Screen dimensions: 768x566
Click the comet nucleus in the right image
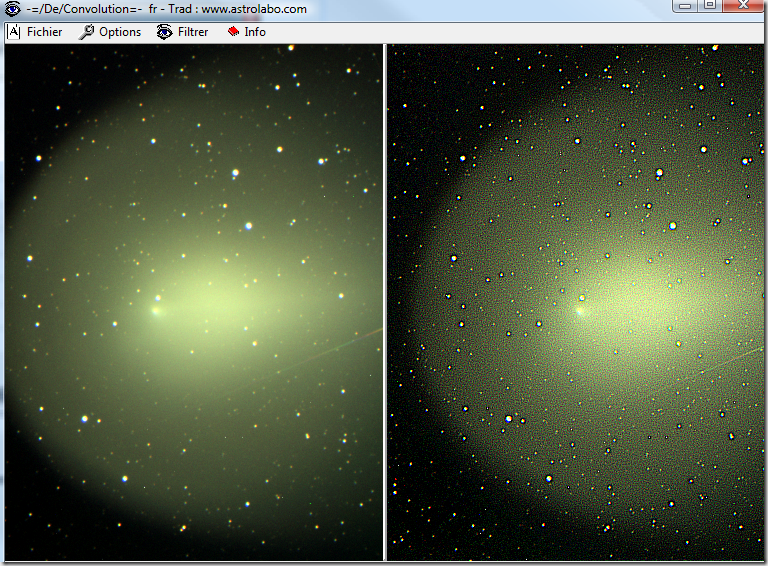580,311
